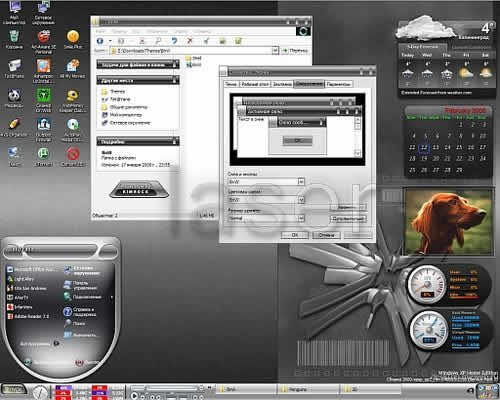Image resolution: width=500 pixels, height=400 pixels.
Task: Collapse Подробно details panel in Explorer
Action: click(174, 141)
